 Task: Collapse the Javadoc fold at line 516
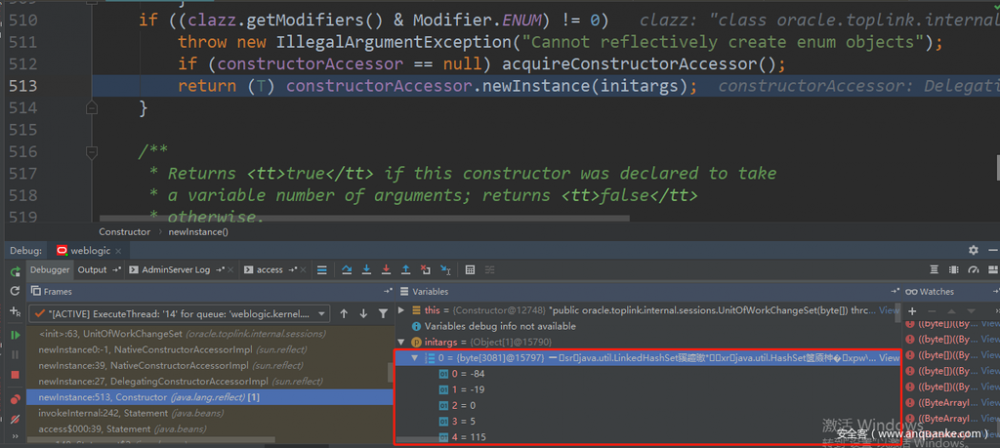(92, 152)
